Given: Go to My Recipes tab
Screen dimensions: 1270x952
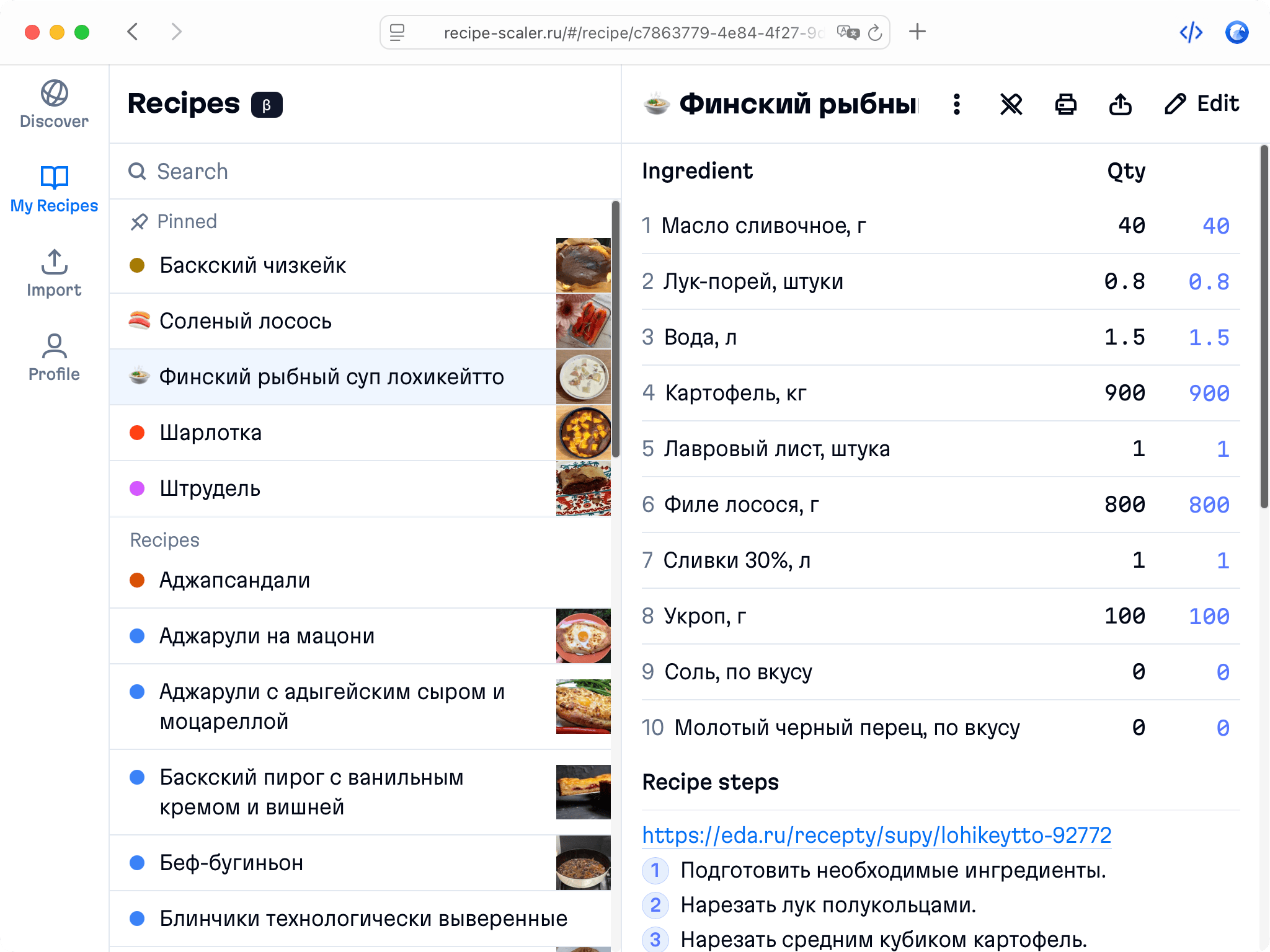Looking at the screenshot, I should [x=55, y=189].
